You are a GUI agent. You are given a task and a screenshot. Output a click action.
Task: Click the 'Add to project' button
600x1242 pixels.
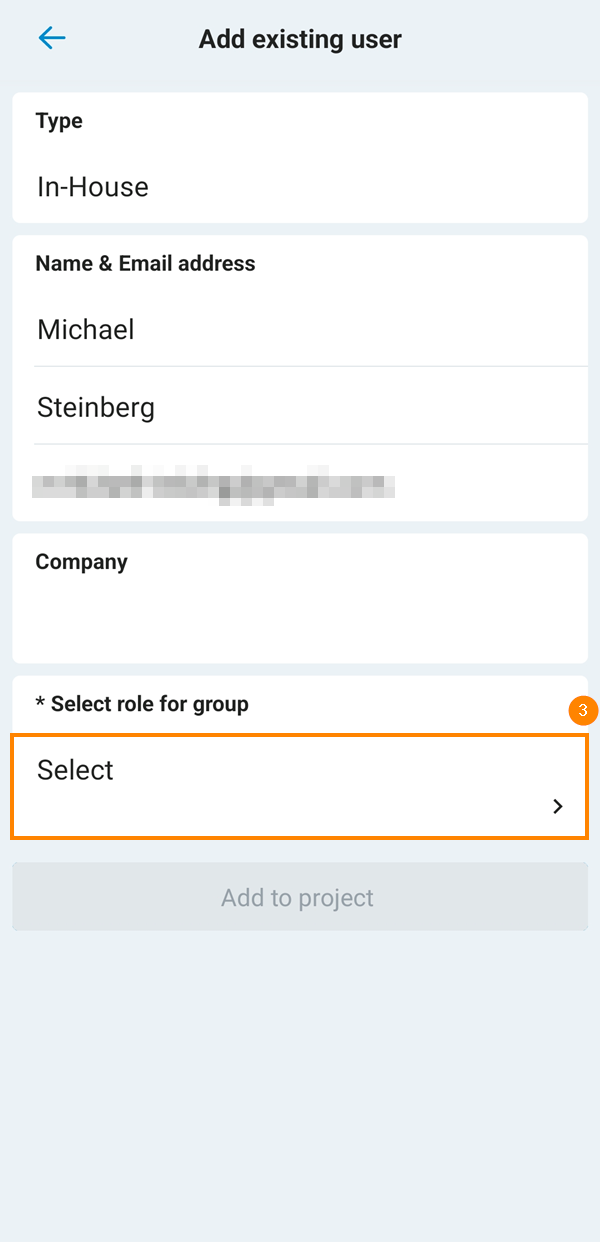(x=300, y=897)
